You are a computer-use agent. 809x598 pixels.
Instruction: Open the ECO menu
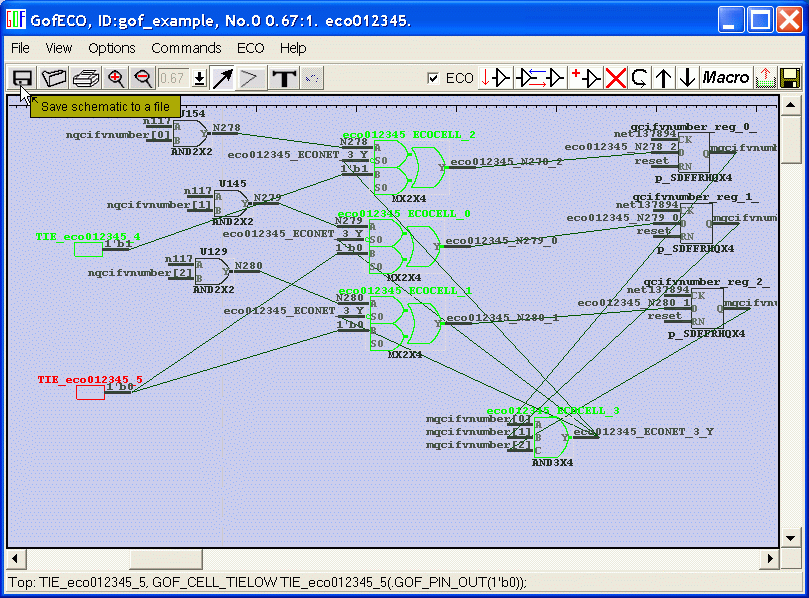pos(250,48)
